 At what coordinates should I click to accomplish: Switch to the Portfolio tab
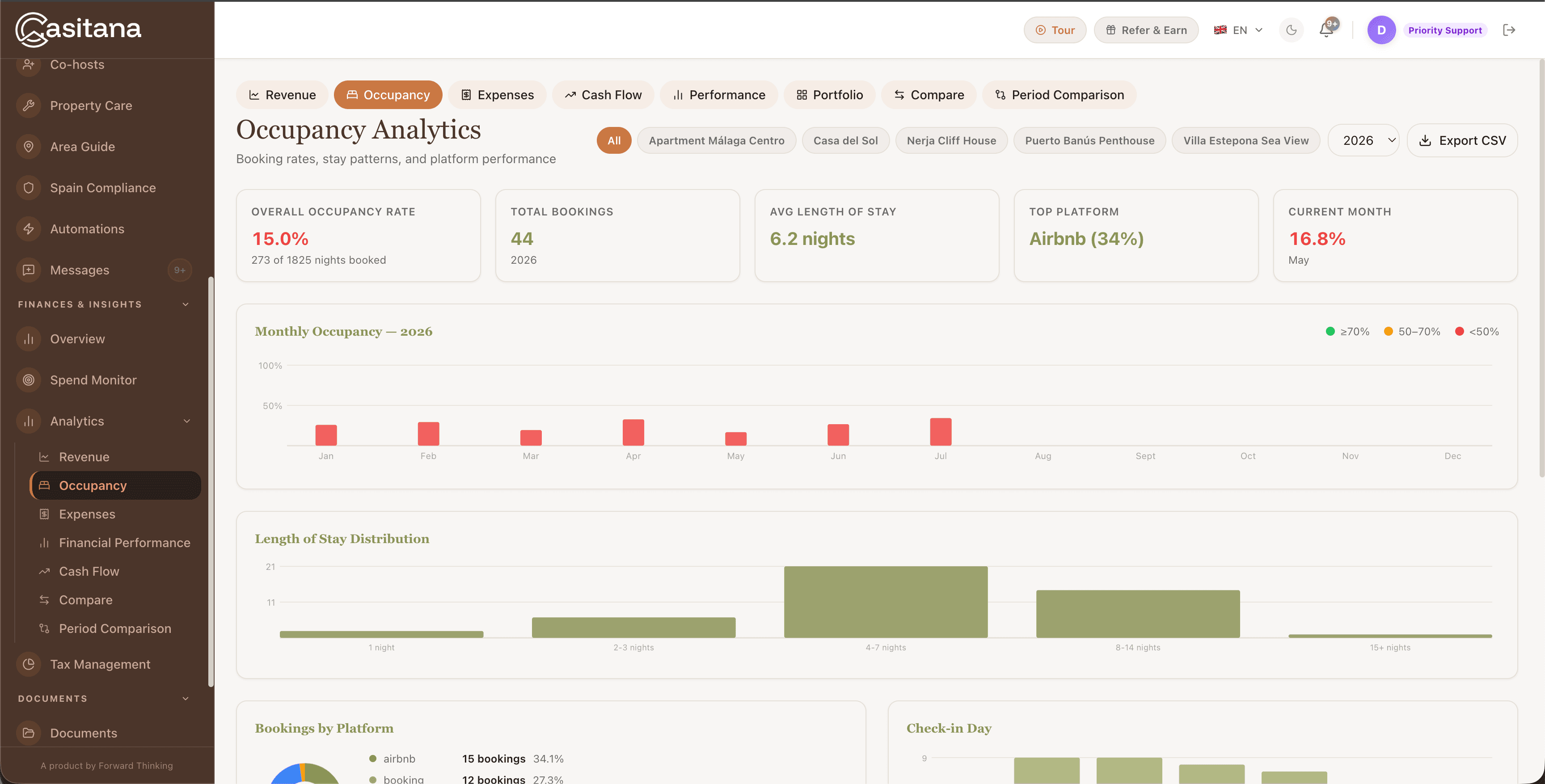(x=829, y=95)
